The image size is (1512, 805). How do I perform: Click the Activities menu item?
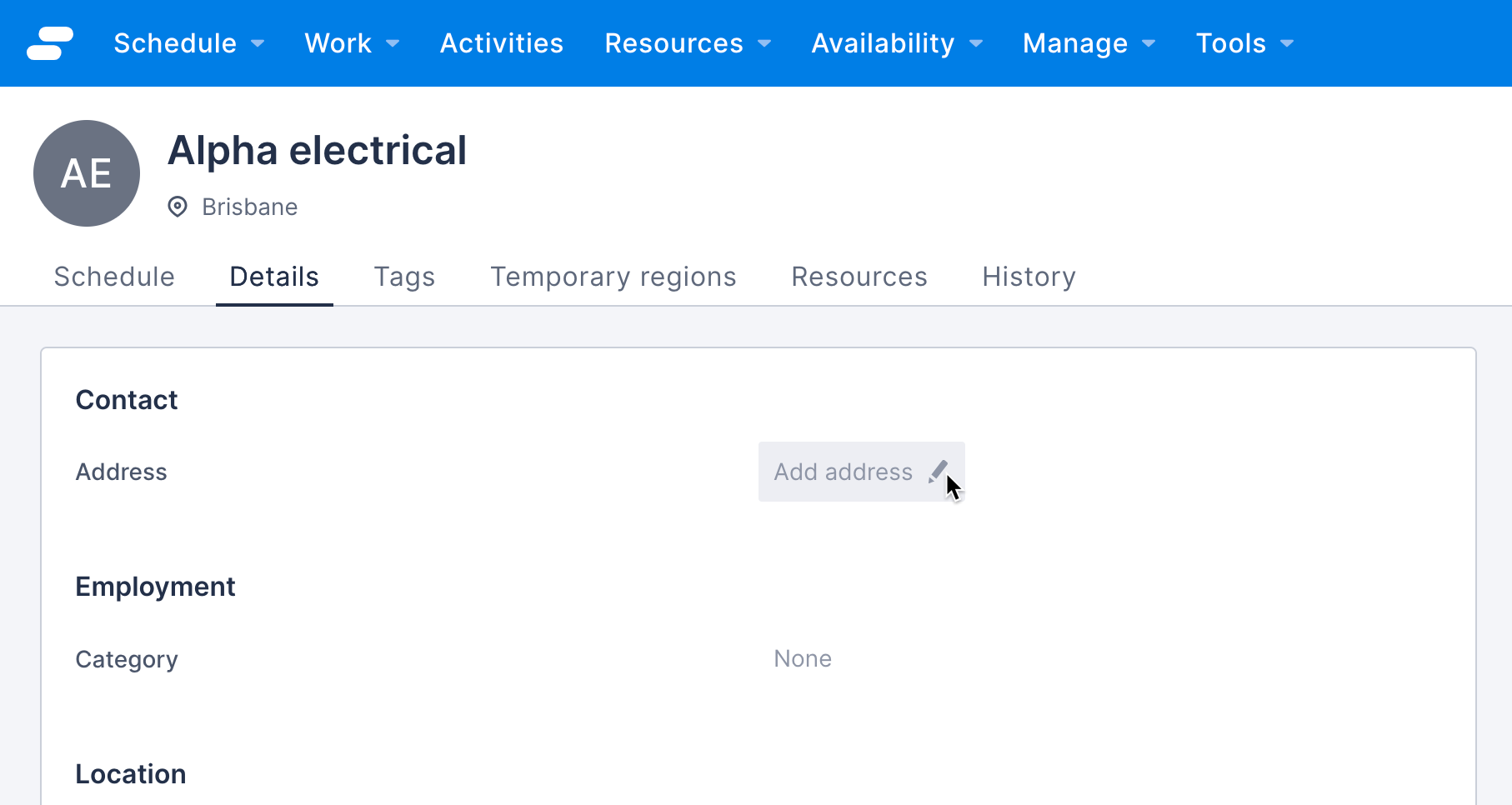coord(501,43)
